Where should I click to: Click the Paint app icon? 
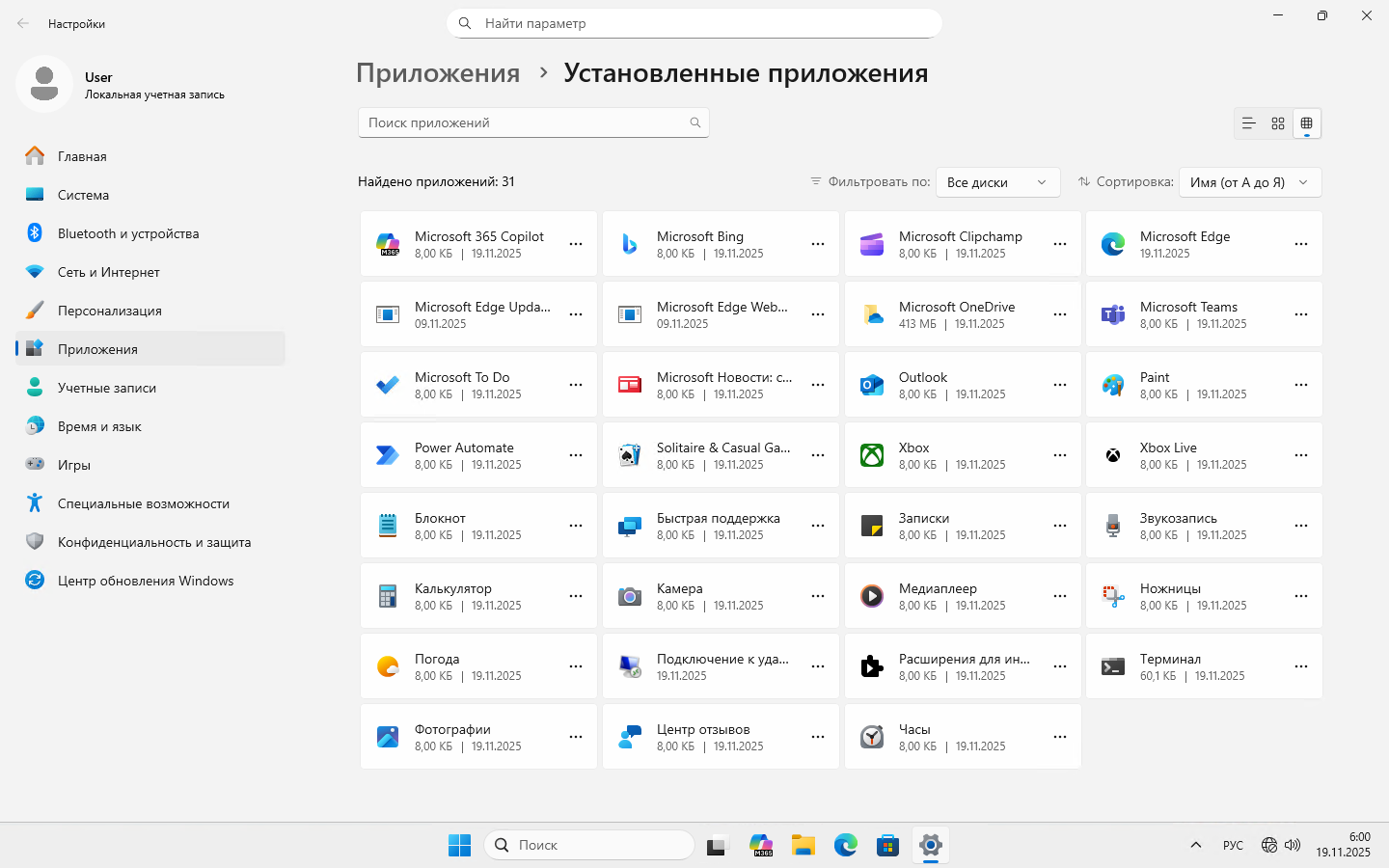[1113, 385]
